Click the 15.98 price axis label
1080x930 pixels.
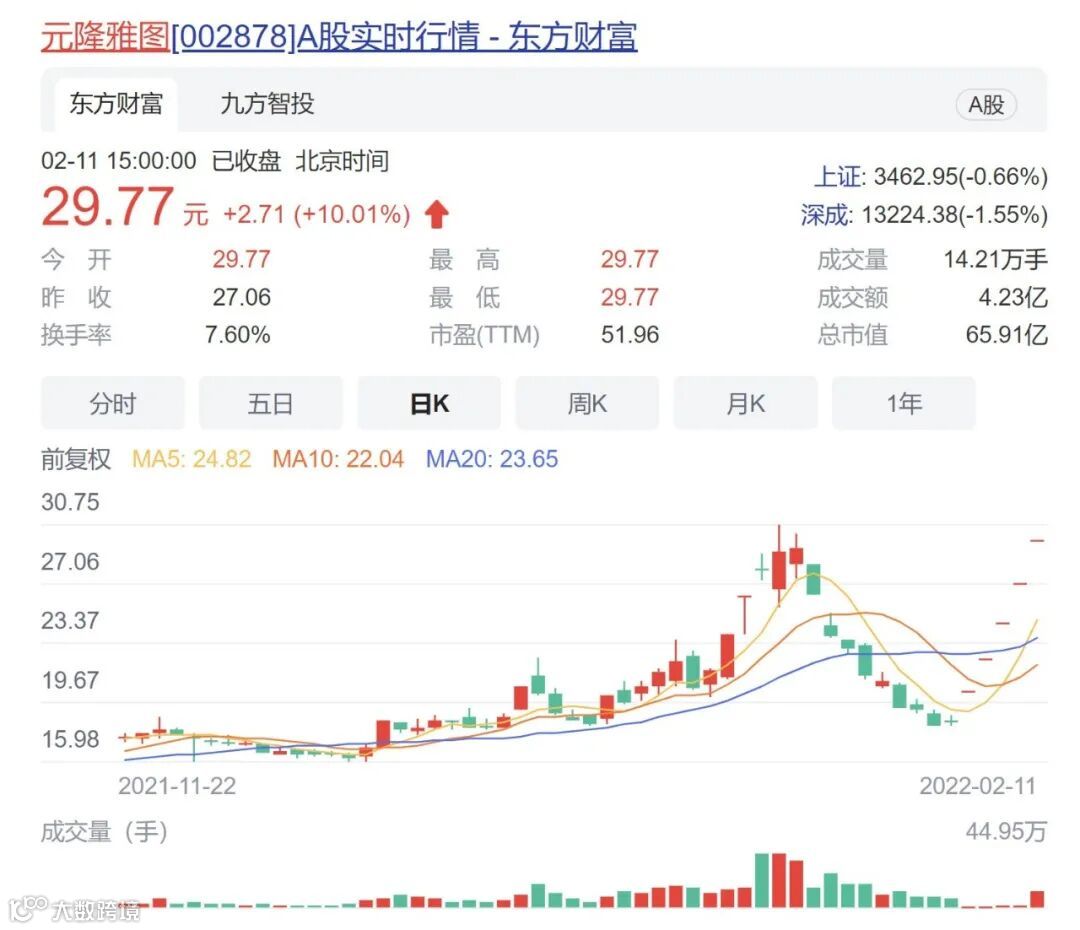pyautogui.click(x=70, y=739)
